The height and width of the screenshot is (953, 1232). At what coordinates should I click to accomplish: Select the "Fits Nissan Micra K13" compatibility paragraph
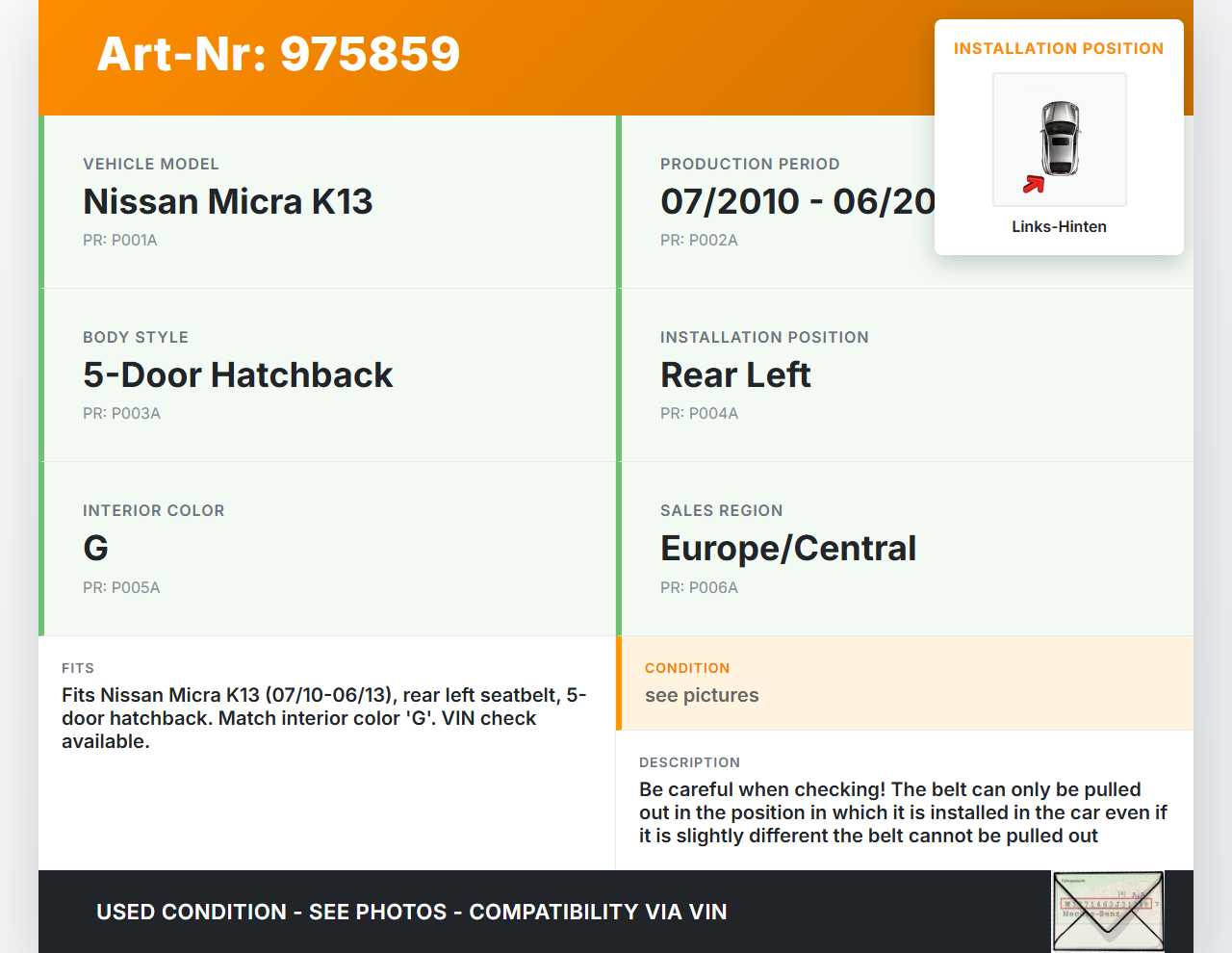(324, 718)
